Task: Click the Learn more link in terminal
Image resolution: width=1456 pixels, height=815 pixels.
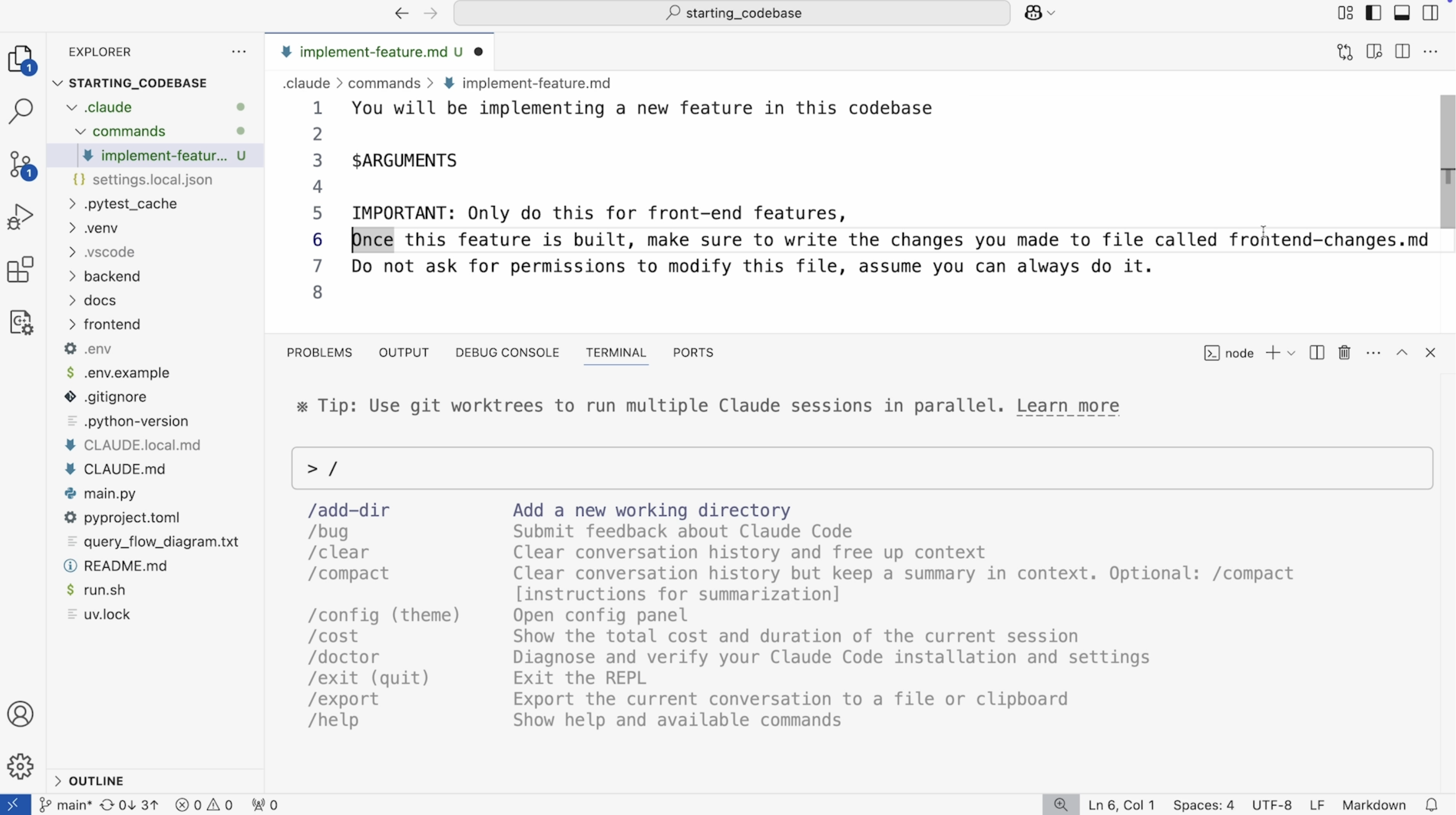Action: coord(1067,406)
